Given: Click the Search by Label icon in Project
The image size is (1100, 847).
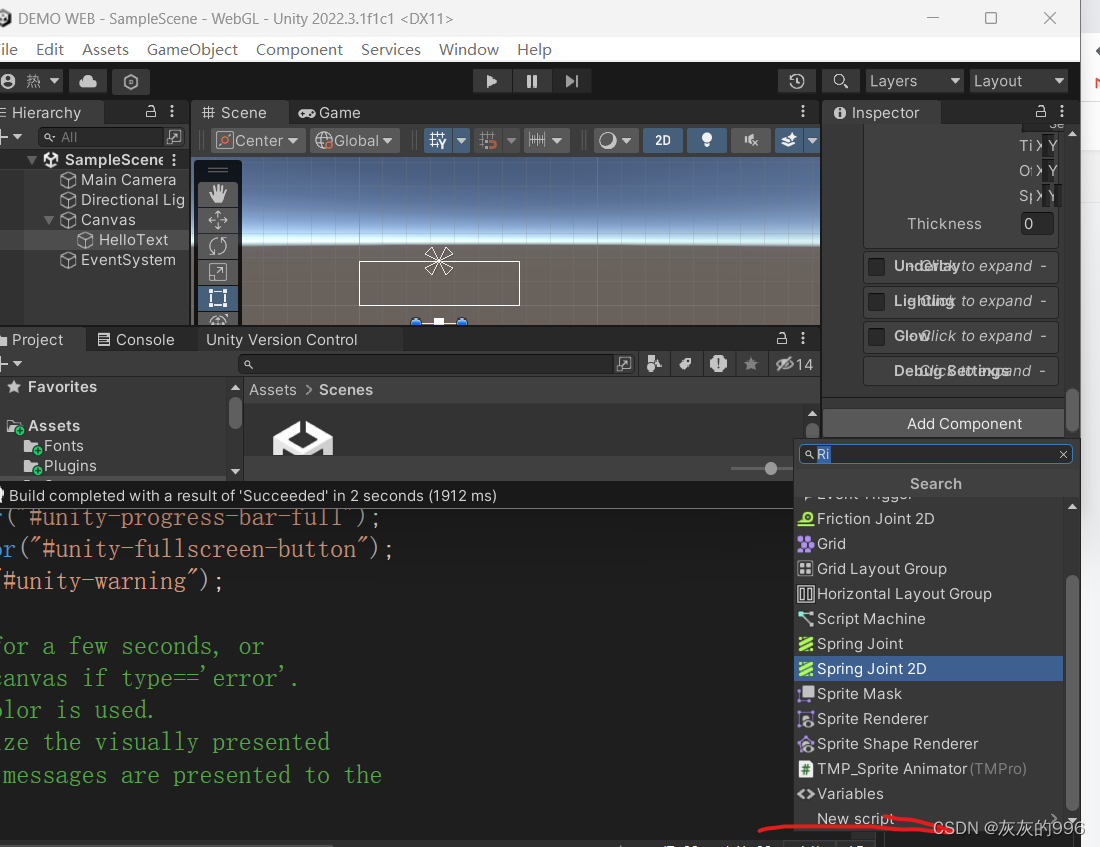Looking at the screenshot, I should click(x=686, y=364).
